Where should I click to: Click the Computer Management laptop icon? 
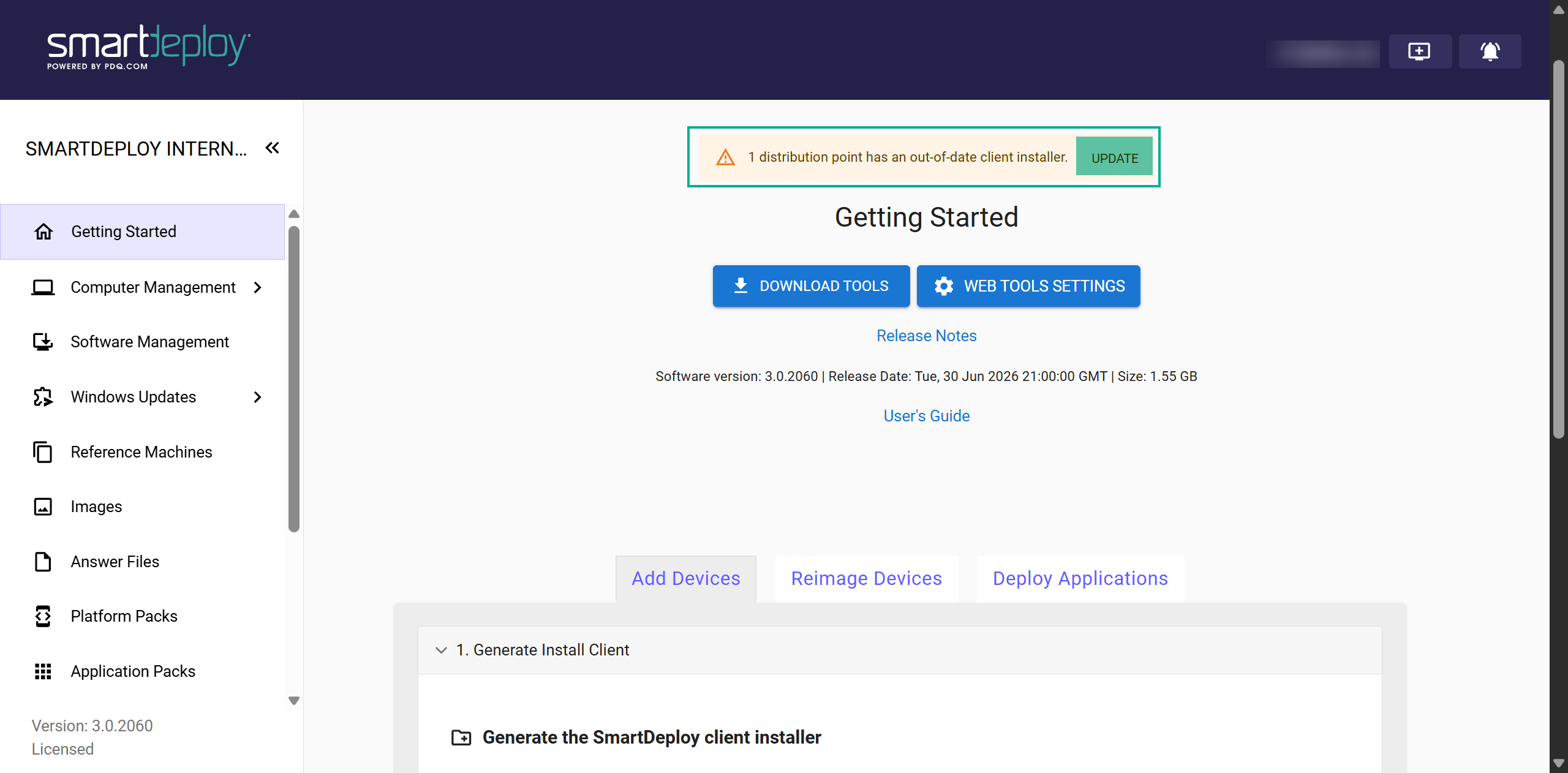point(43,287)
